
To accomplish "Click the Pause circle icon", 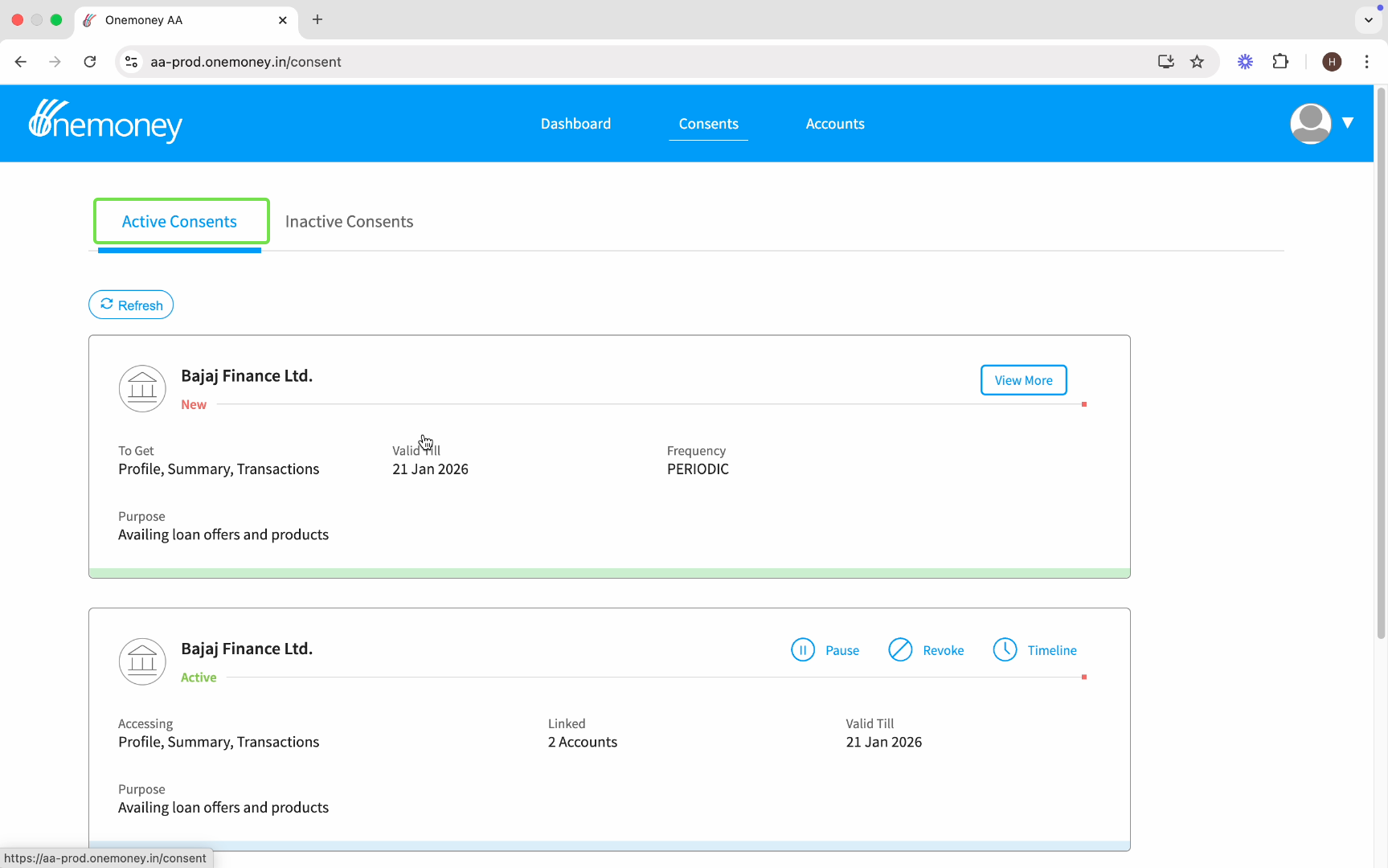I will 803,650.
